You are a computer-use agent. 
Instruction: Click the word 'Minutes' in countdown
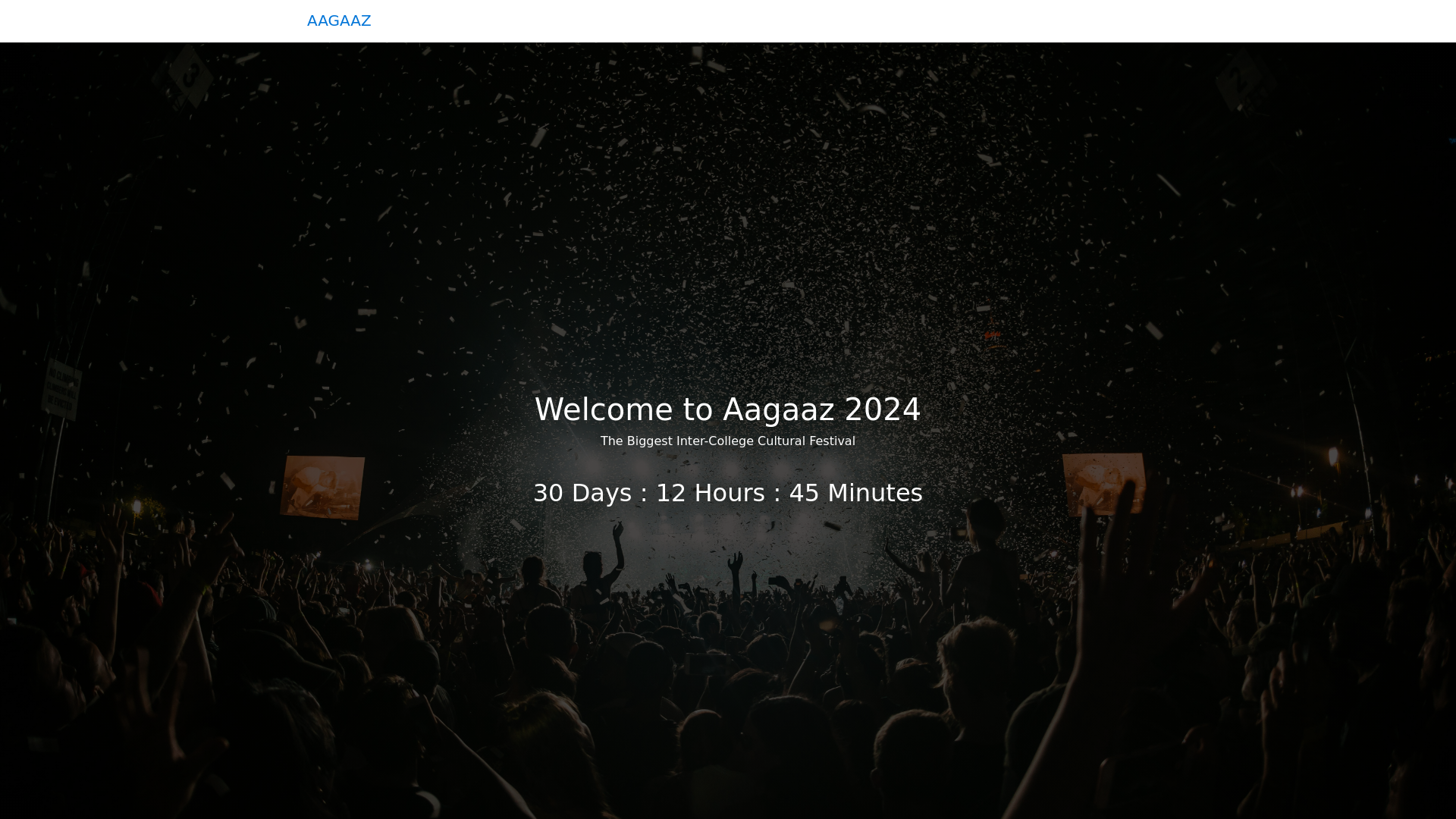[x=874, y=493]
